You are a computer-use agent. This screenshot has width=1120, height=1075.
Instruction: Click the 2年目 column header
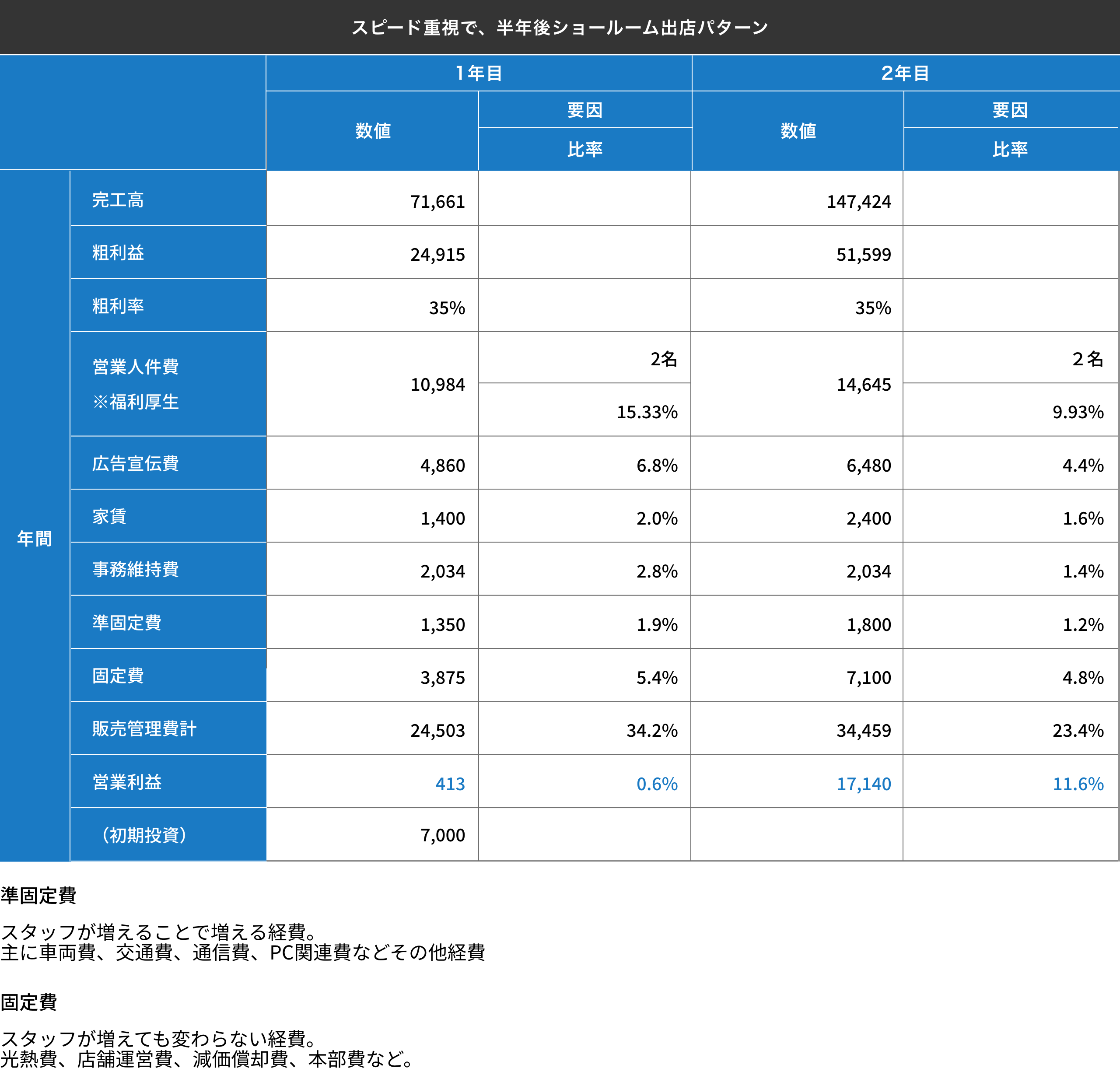(905, 73)
